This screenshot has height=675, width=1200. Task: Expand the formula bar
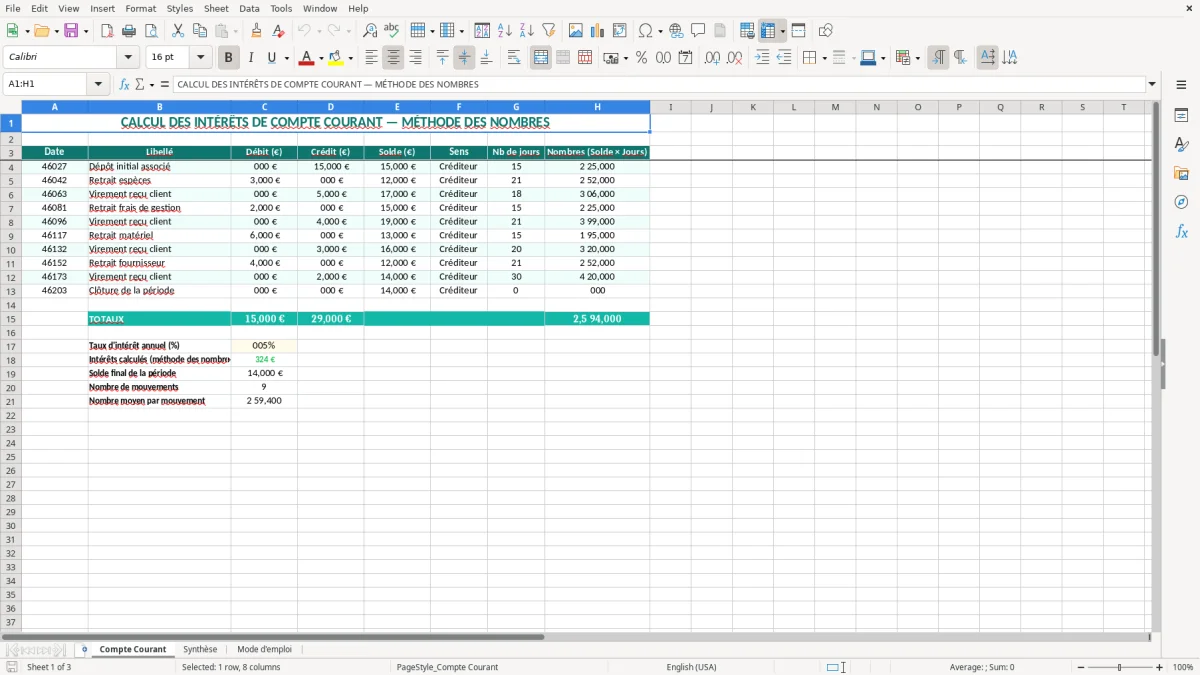tap(1153, 85)
